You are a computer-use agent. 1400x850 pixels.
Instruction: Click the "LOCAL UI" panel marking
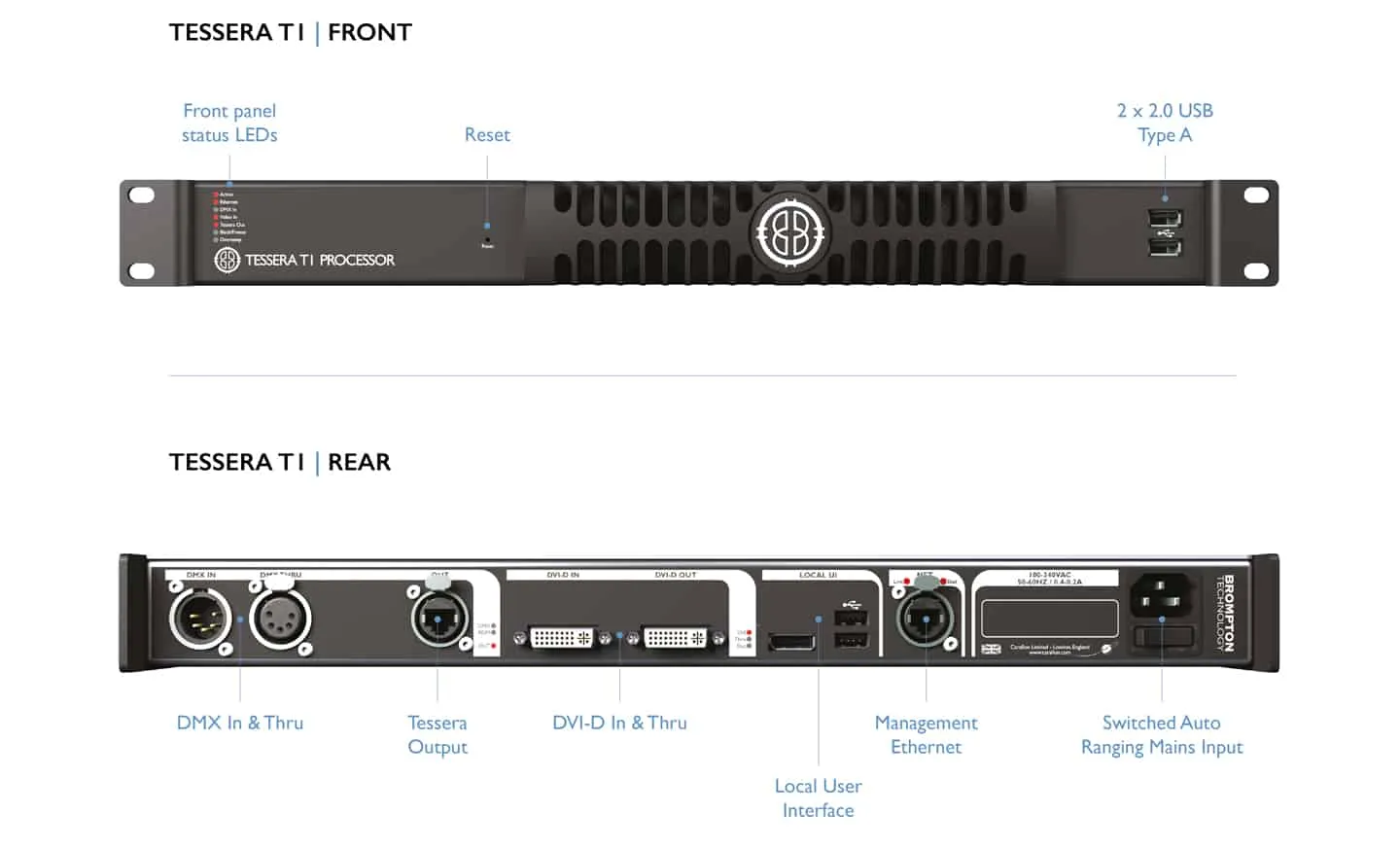[x=818, y=575]
